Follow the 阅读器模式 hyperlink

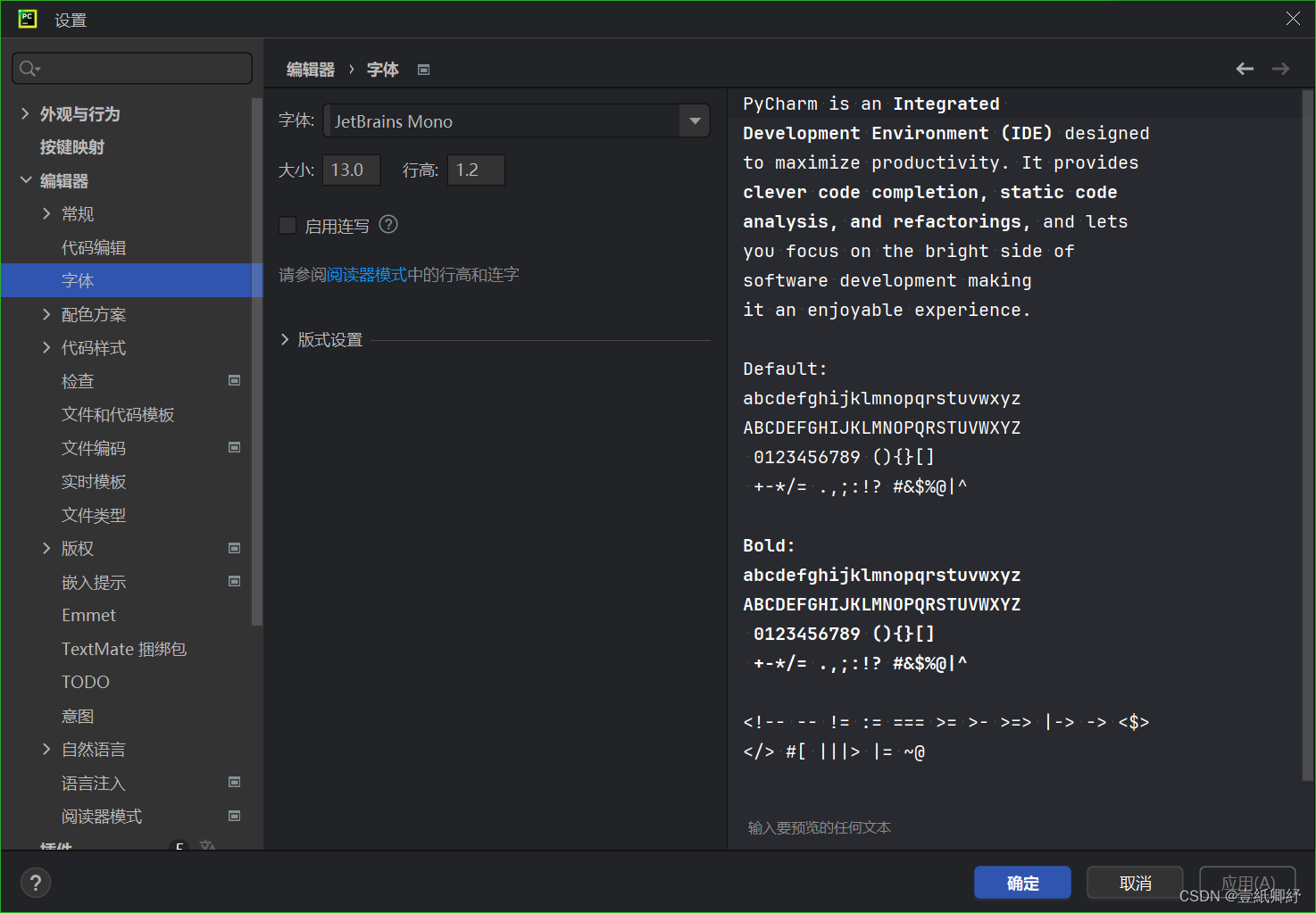[367, 275]
